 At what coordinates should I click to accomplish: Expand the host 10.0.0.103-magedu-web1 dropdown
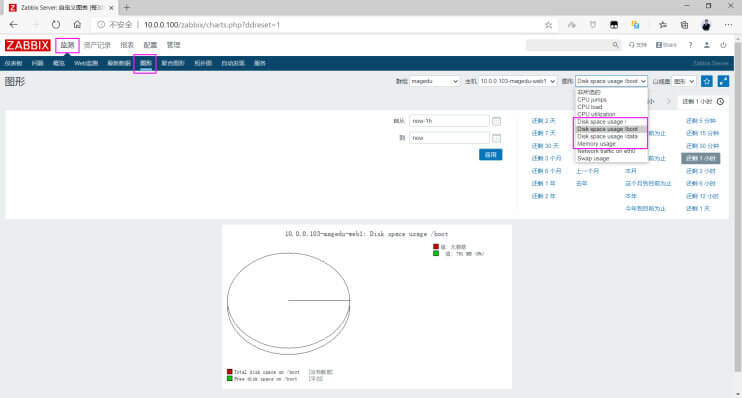point(517,81)
